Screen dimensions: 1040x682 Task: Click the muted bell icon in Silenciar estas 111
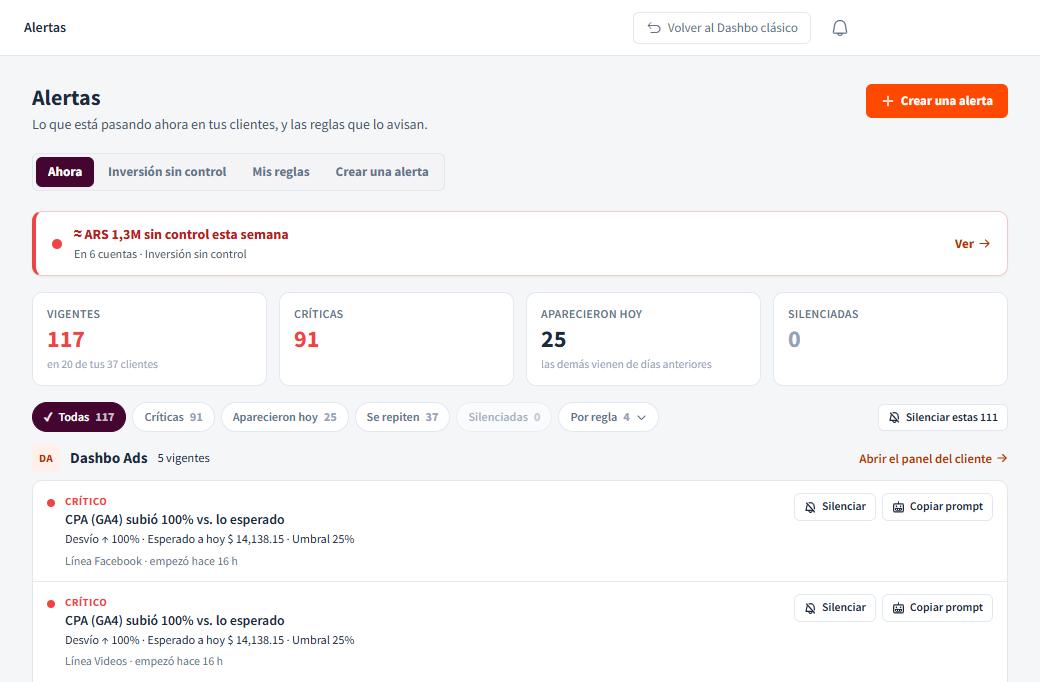click(894, 417)
